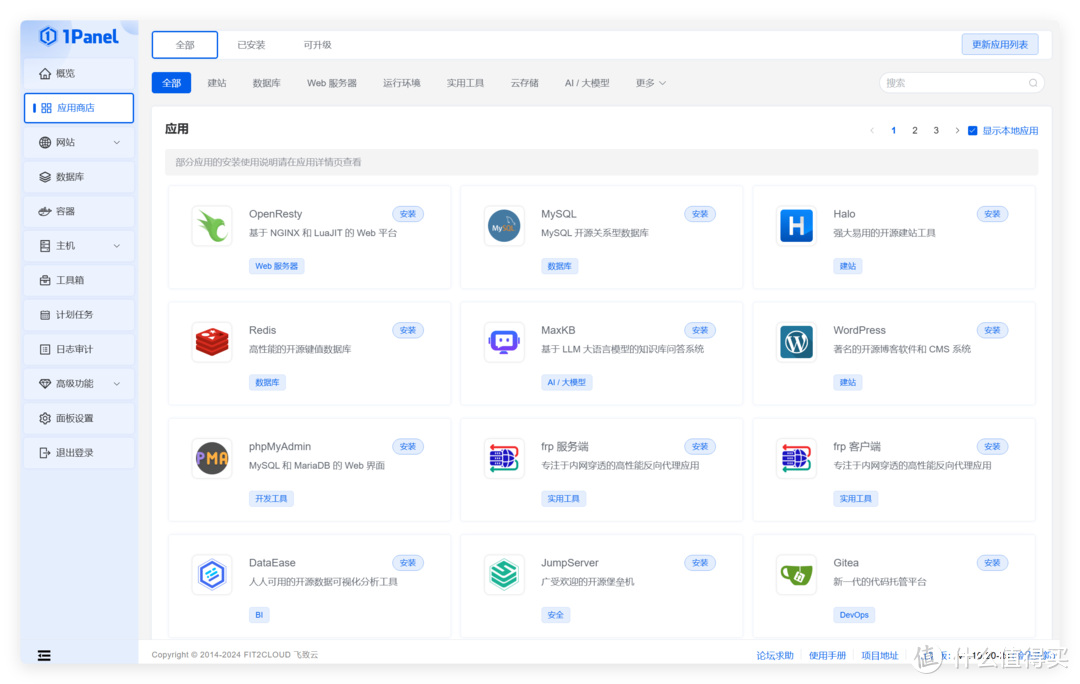Click 更新应用列表 button
Viewport: 1080px width, 684px height.
click(x=1000, y=44)
